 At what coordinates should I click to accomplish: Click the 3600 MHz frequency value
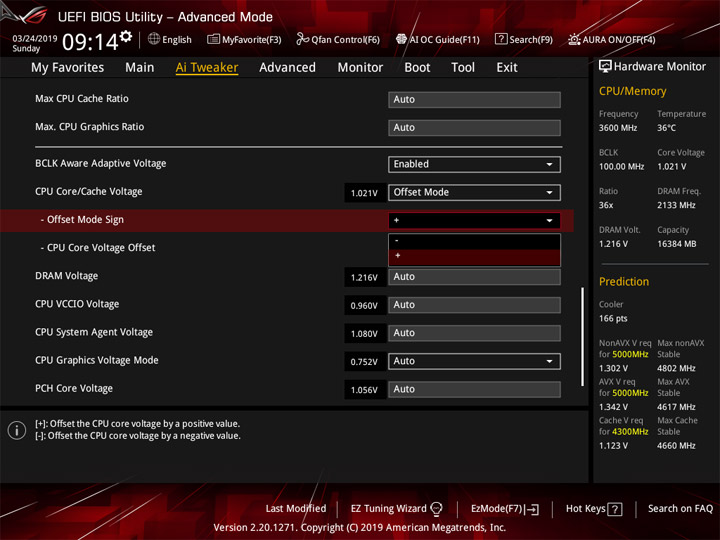[618, 128]
